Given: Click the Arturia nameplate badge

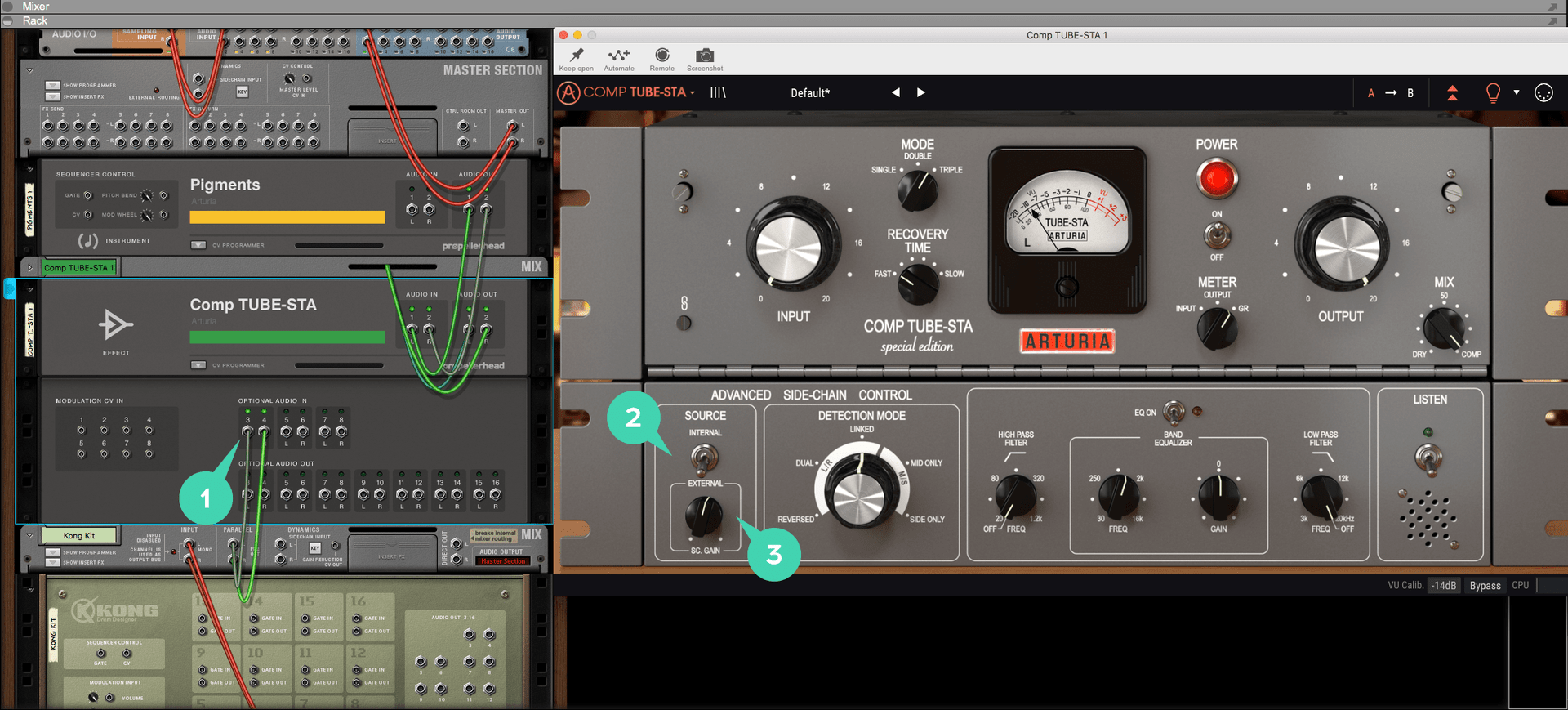Looking at the screenshot, I should click(1067, 341).
